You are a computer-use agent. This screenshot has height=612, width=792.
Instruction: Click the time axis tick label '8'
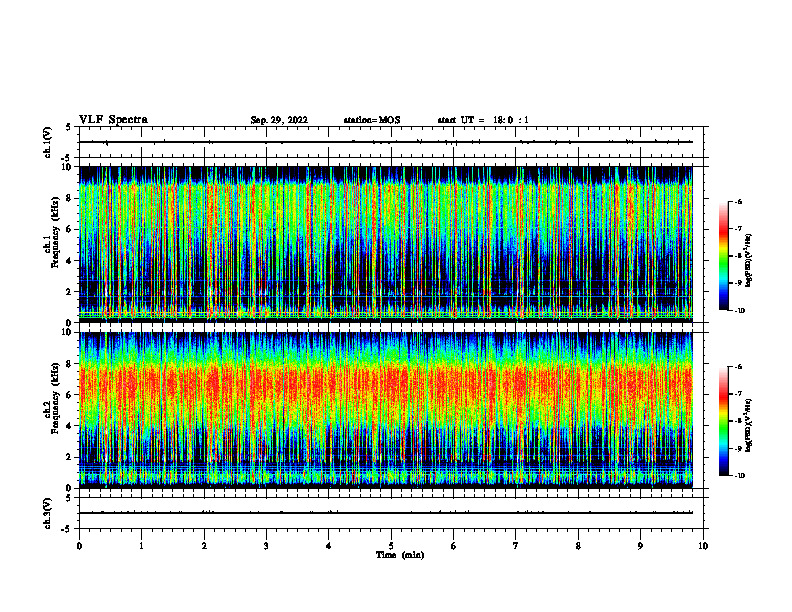pyautogui.click(x=578, y=546)
